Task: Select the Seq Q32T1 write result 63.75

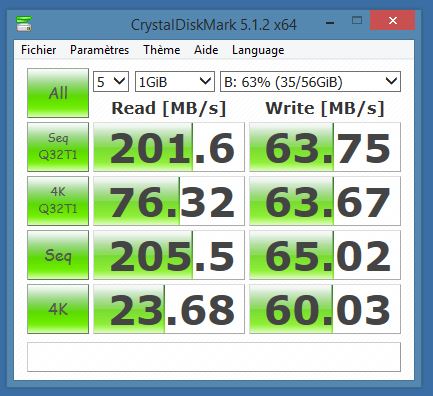Action: point(325,147)
